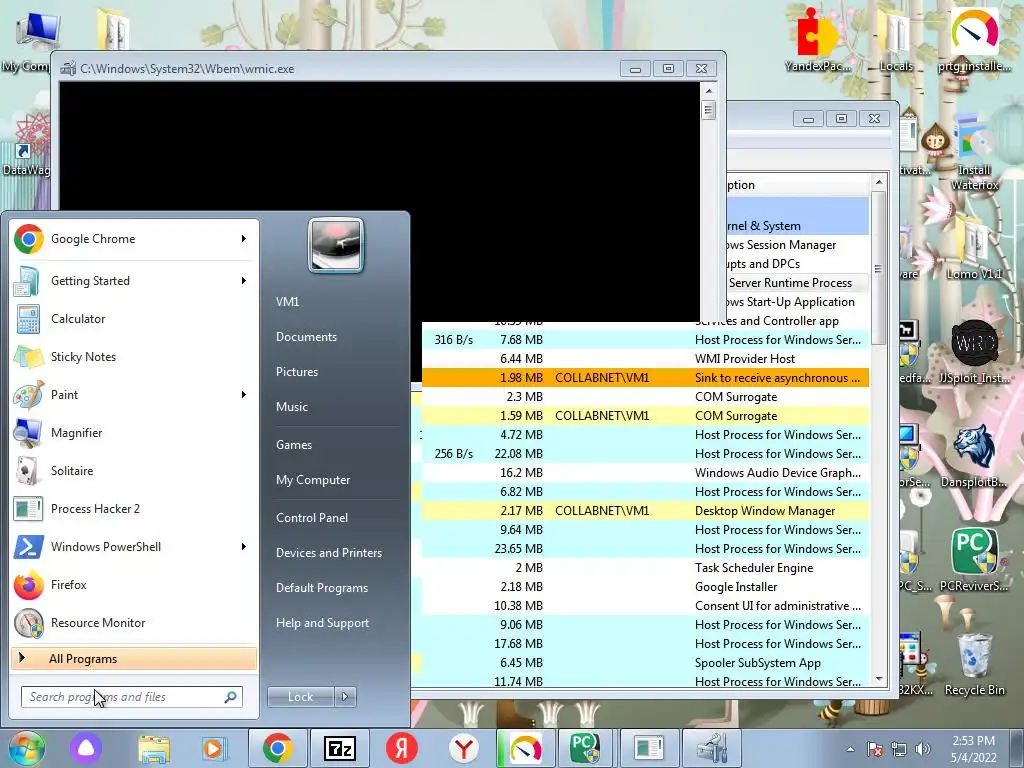Switch to Process Hacker taskbar button

click(648, 748)
